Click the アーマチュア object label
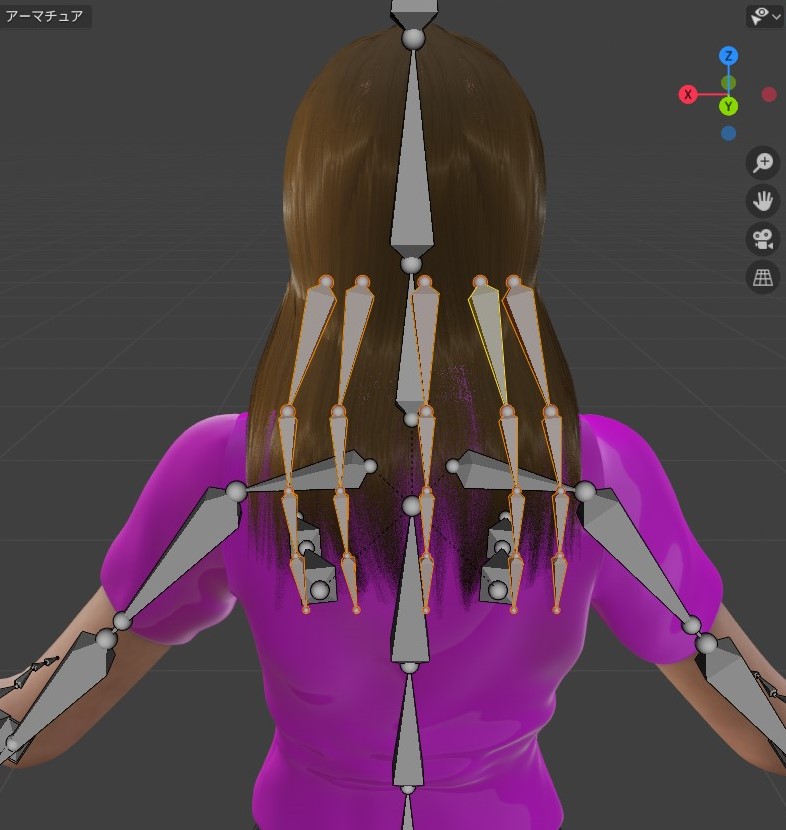The height and width of the screenshot is (830, 786). pos(44,16)
